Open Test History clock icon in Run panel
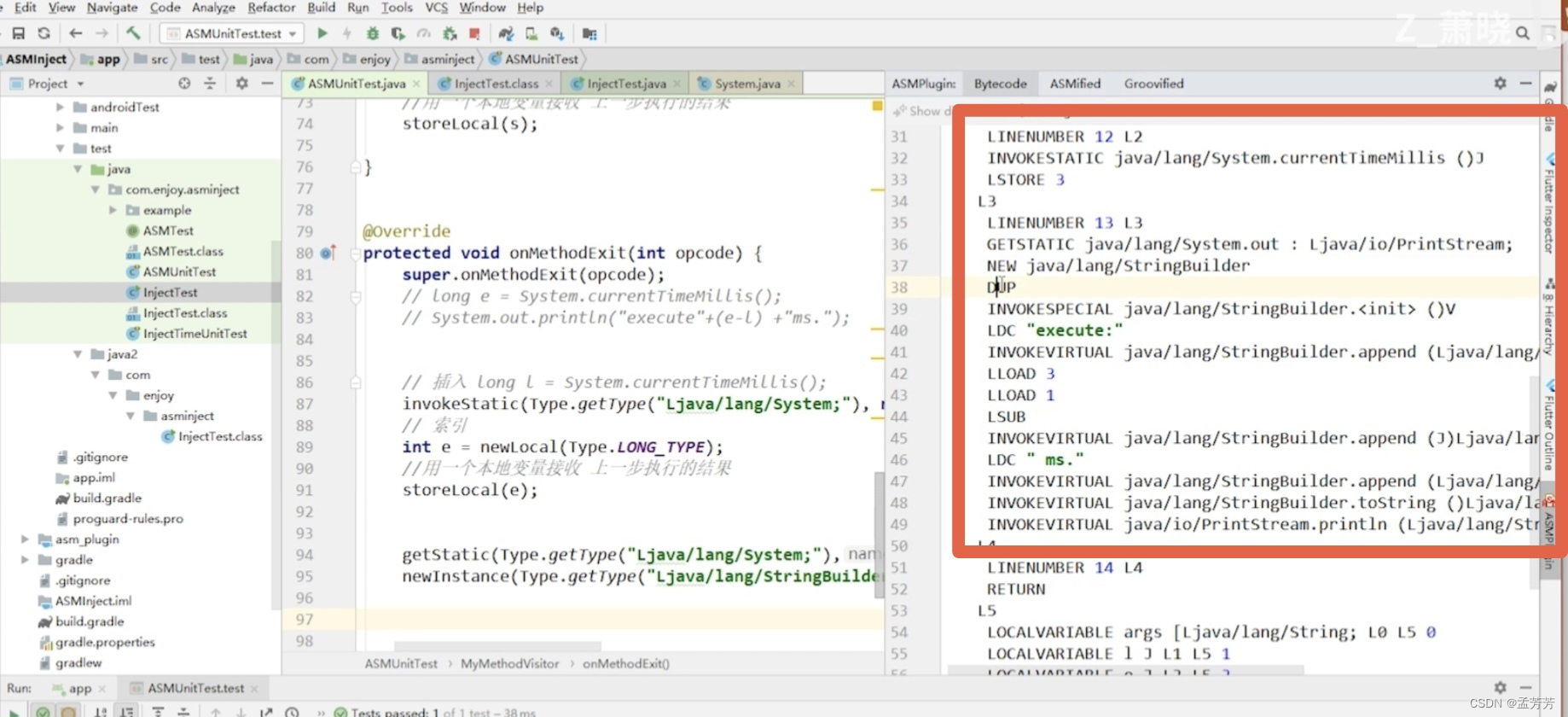 tap(292, 711)
